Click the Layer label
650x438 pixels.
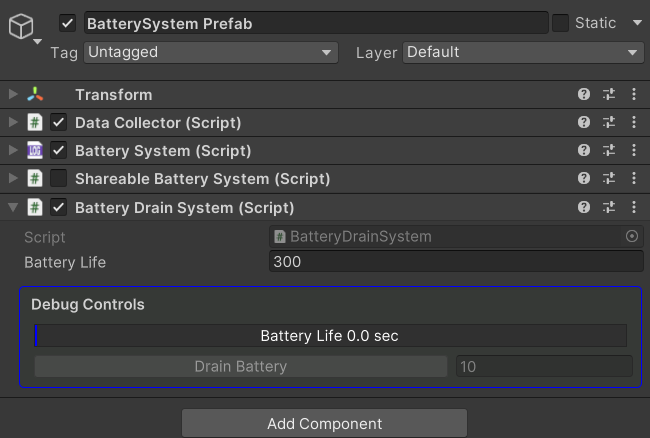pyautogui.click(x=376, y=53)
